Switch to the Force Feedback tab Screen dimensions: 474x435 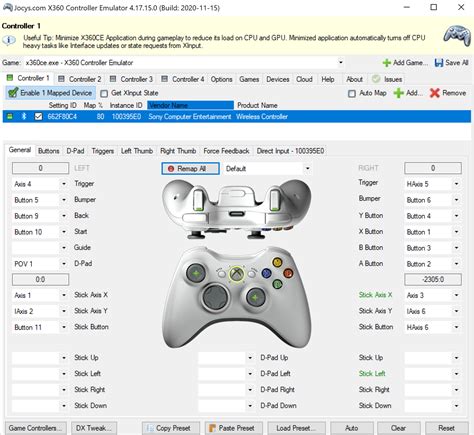[x=226, y=151]
